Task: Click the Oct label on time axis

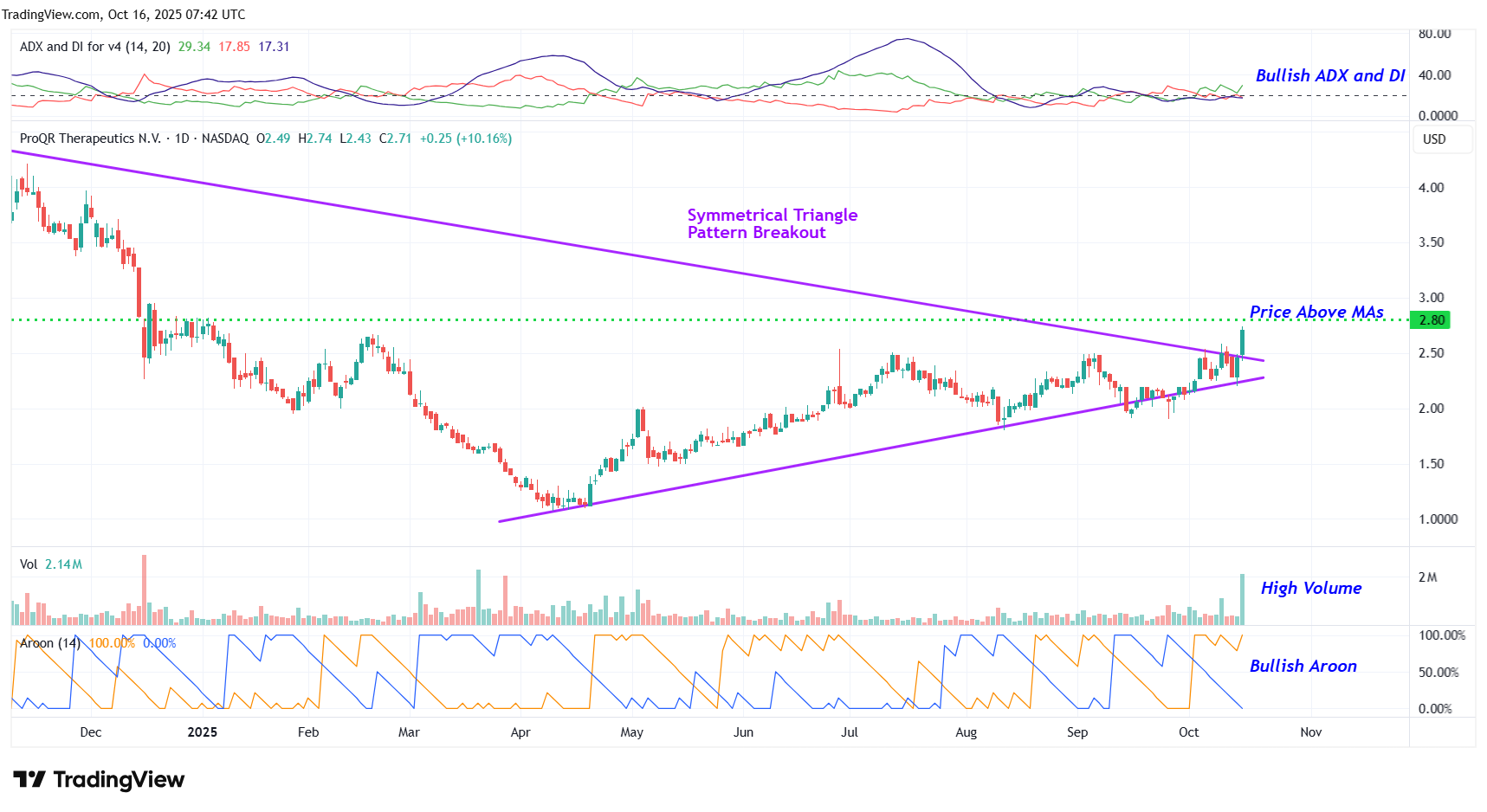Action: point(1188,732)
